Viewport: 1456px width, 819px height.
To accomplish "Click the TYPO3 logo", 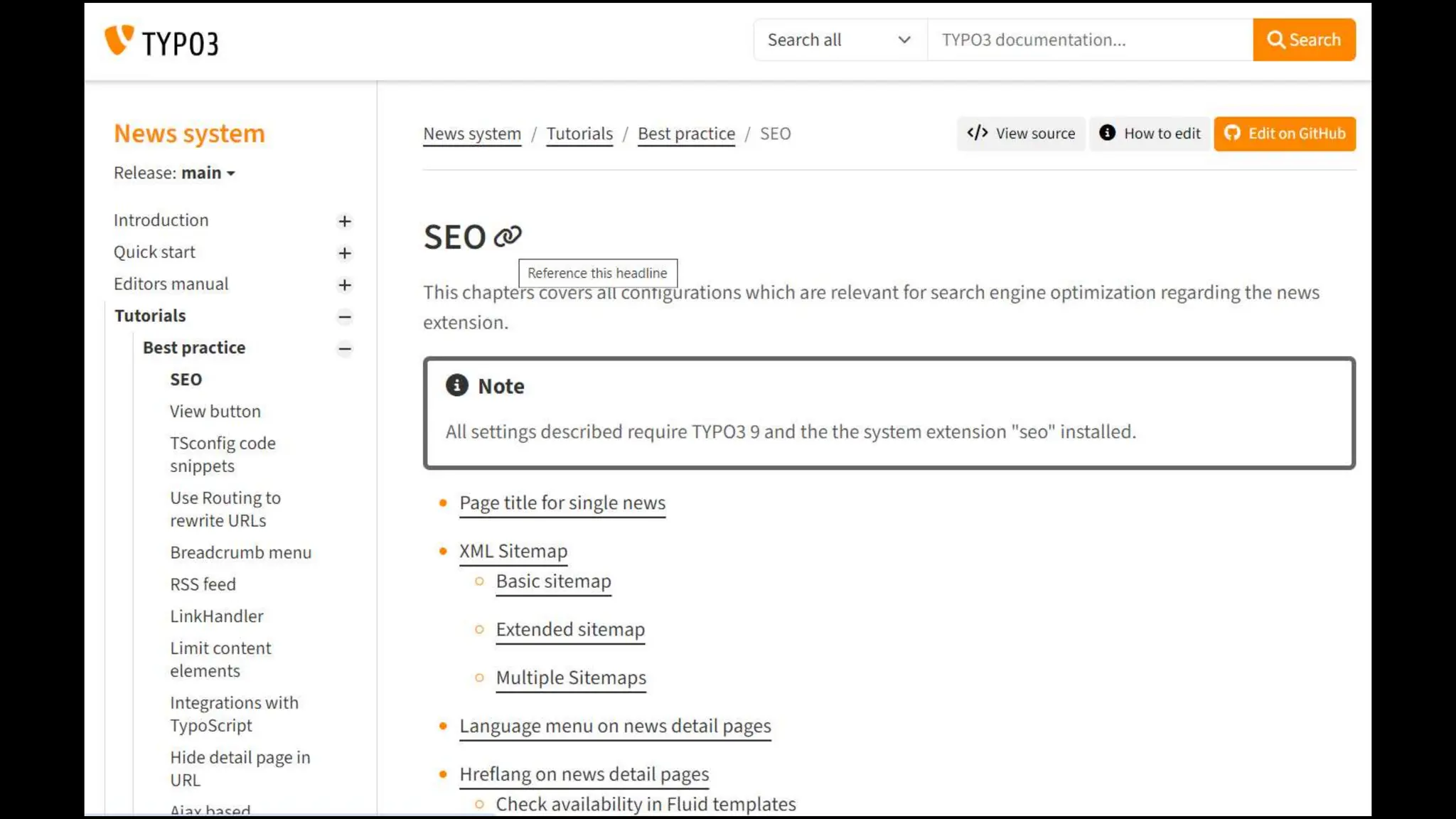I will point(161,41).
